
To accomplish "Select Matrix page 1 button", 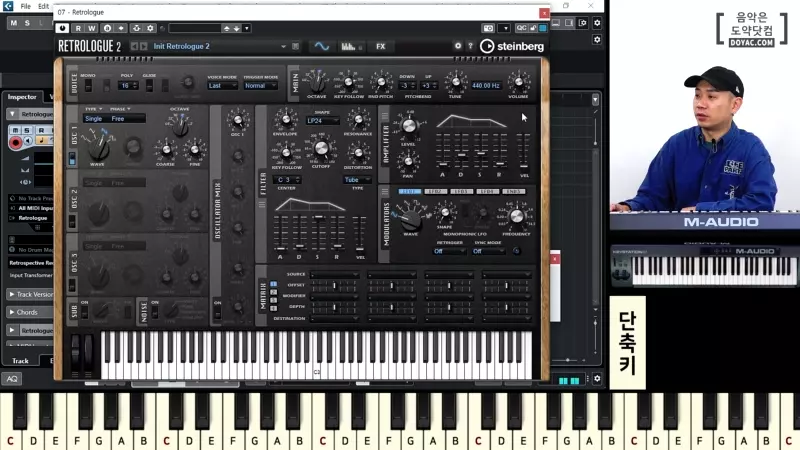I will (273, 284).
